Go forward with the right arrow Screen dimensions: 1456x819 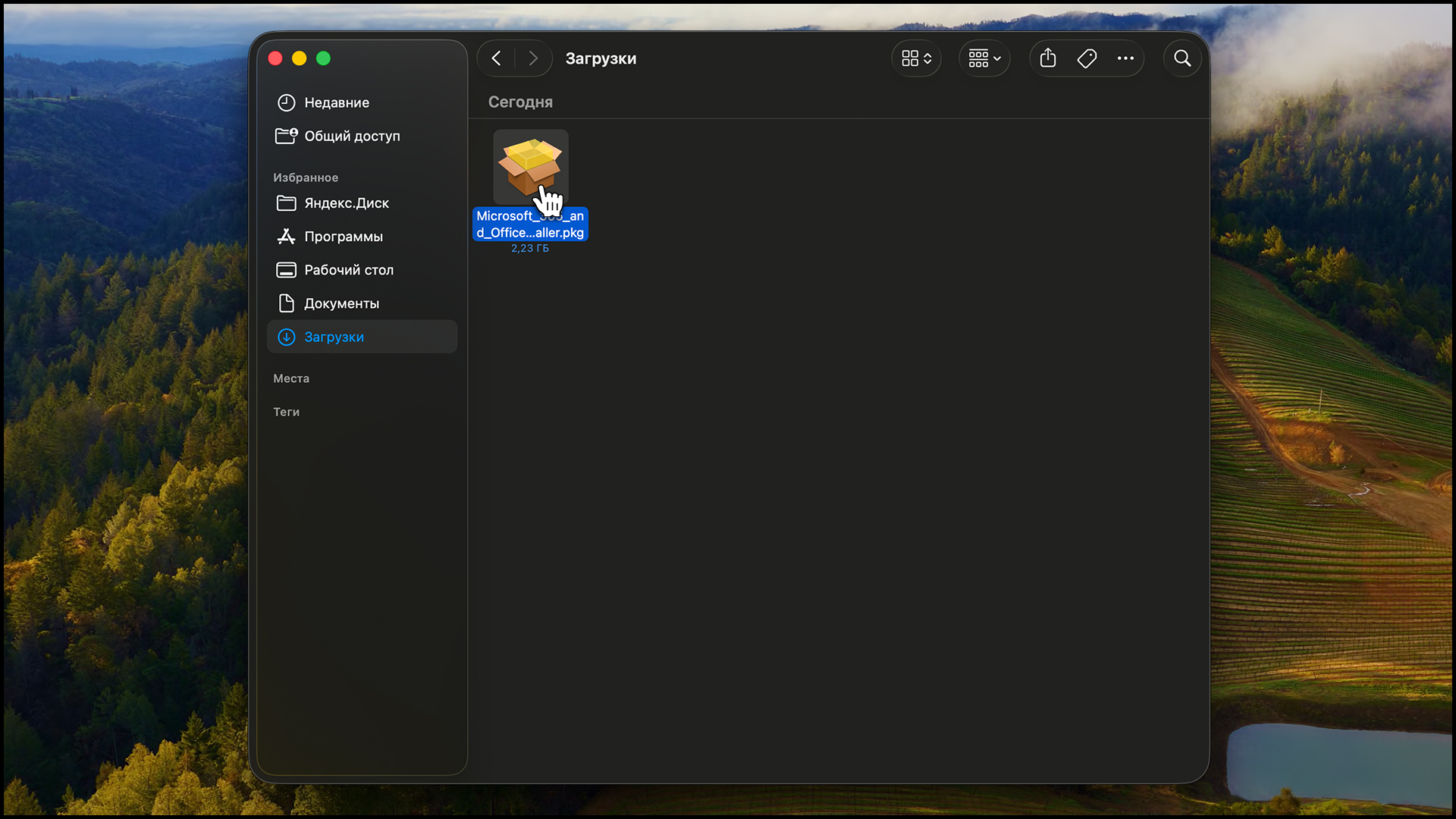pos(533,58)
